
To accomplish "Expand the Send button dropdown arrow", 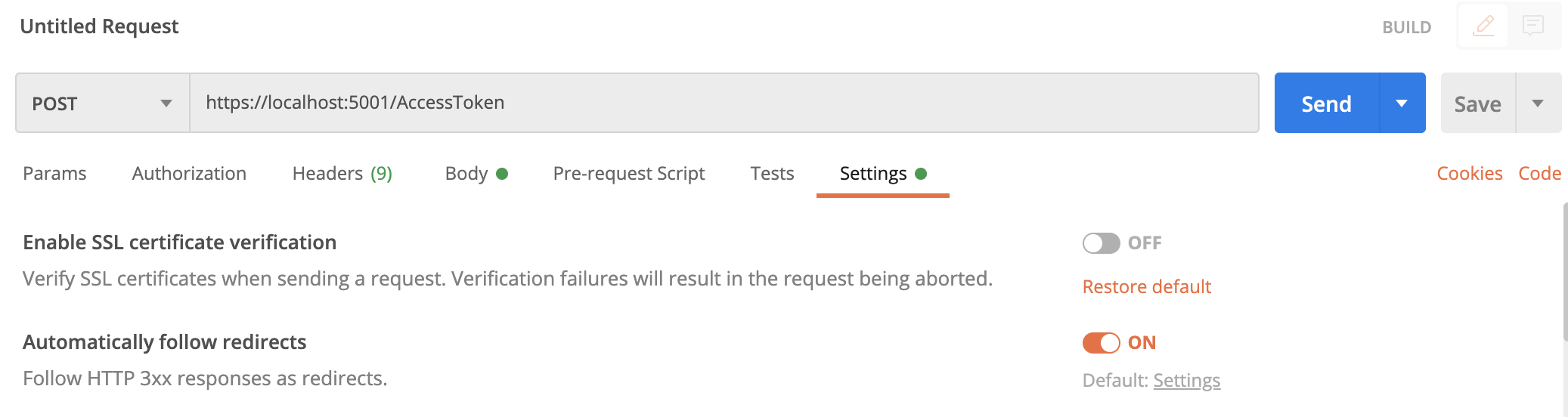I will coord(1402,103).
